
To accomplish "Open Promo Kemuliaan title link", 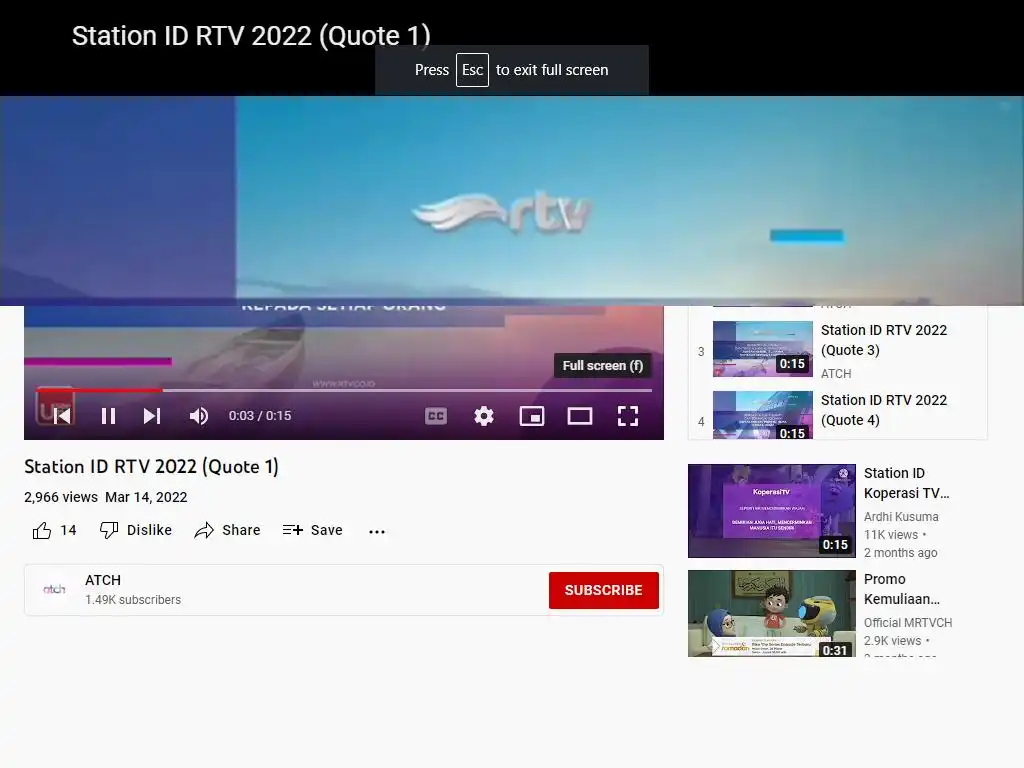I will (901, 589).
